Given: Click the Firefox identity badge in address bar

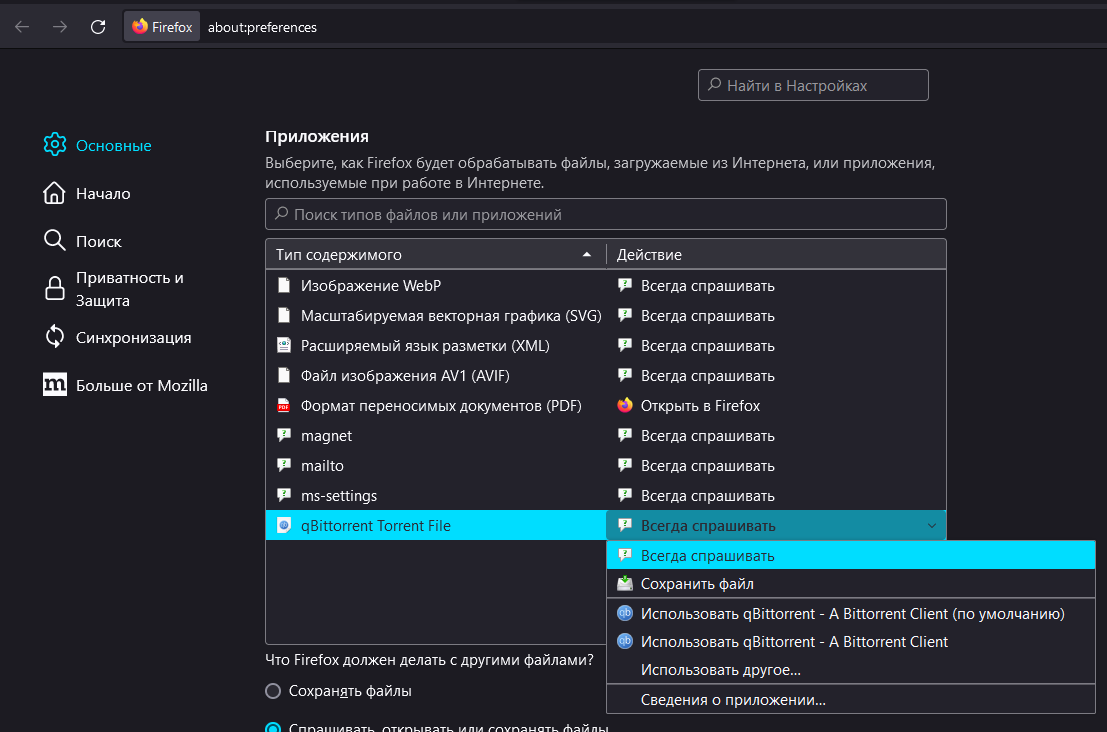Looking at the screenshot, I should 162,27.
